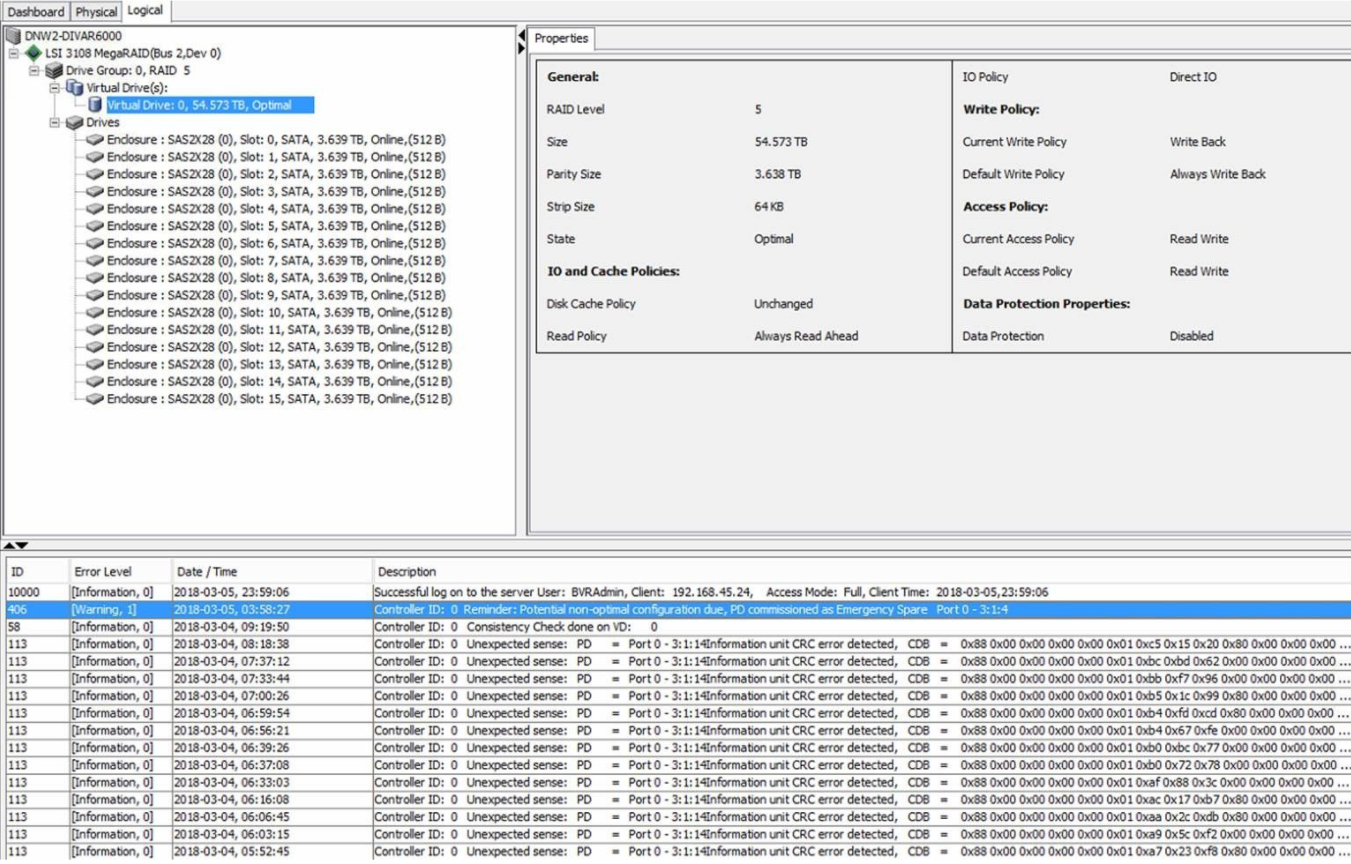Select the Properties tab

pyautogui.click(x=561, y=38)
